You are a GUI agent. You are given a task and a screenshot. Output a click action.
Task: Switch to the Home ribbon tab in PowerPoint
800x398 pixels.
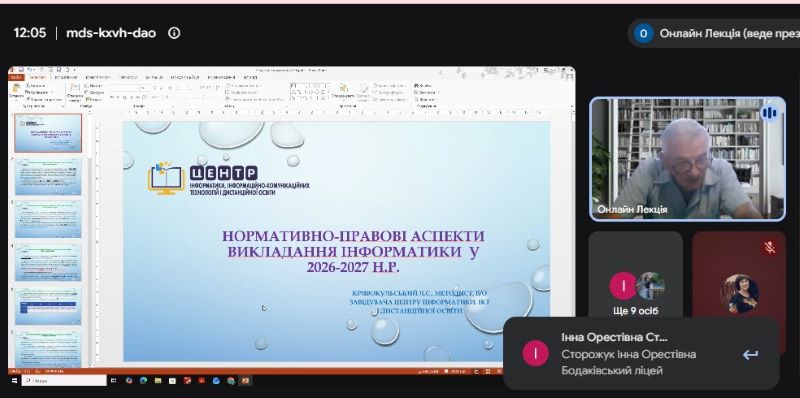pyautogui.click(x=38, y=78)
